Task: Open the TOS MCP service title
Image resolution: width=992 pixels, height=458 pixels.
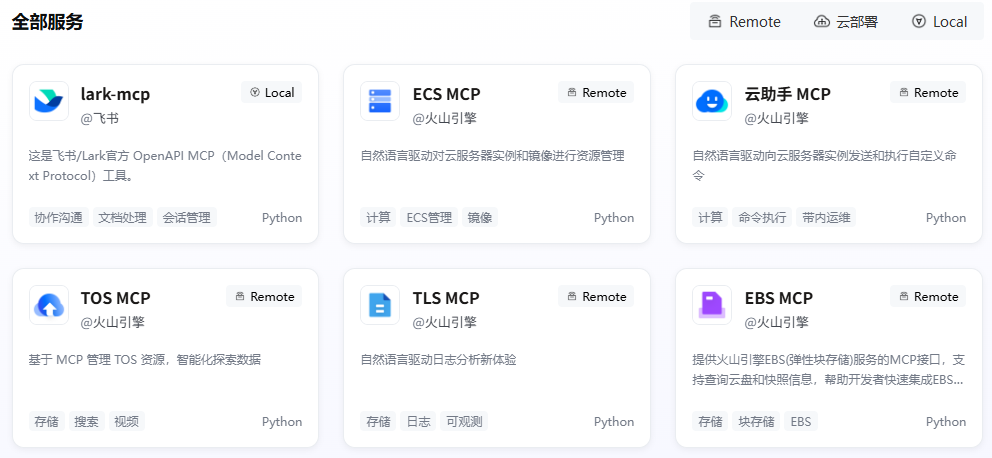Action: tap(115, 298)
